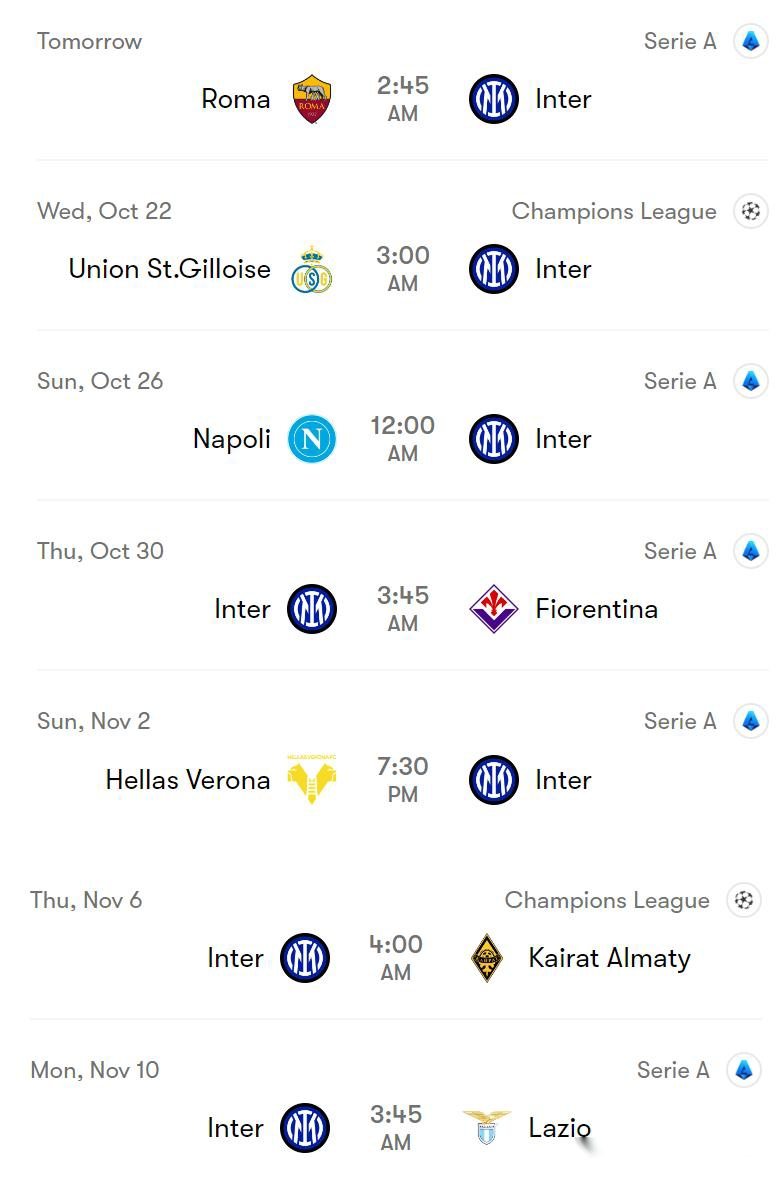The width and height of the screenshot is (784, 1182).
Task: Select the 7:30 PM Verona match time
Action: (403, 780)
